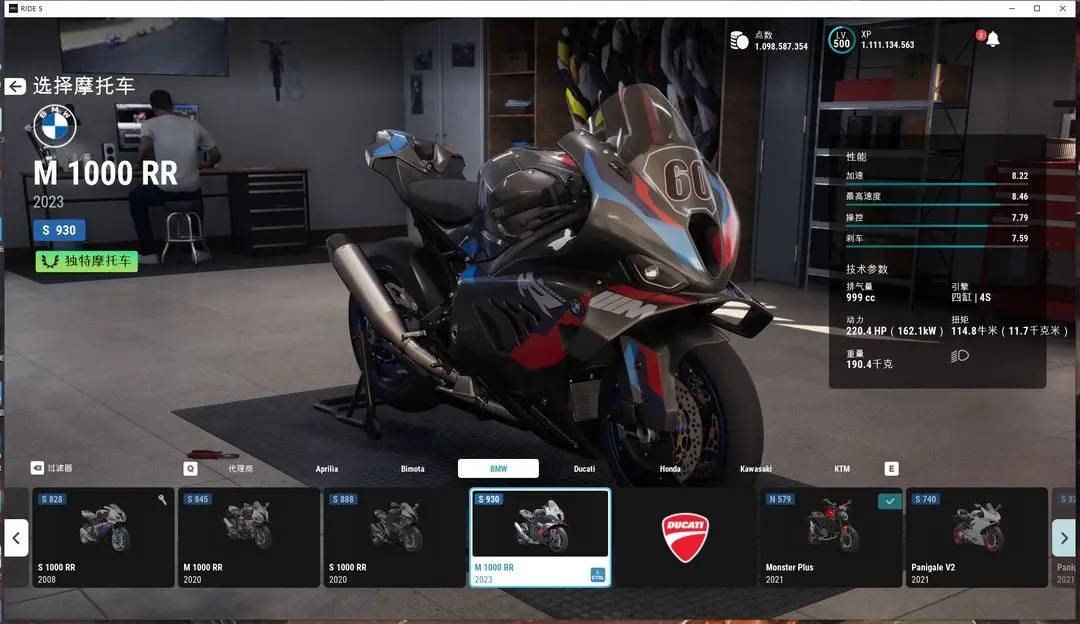The image size is (1080, 624).
Task: Click the E next brand key icon
Action: (x=891, y=468)
